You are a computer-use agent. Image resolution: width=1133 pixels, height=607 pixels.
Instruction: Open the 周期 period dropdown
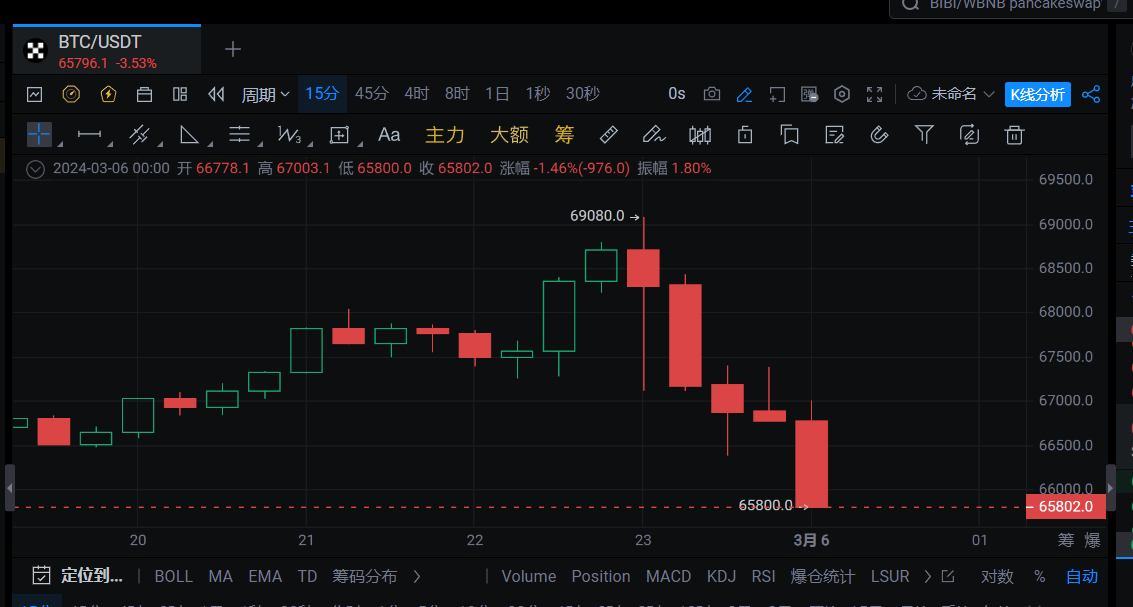click(265, 94)
